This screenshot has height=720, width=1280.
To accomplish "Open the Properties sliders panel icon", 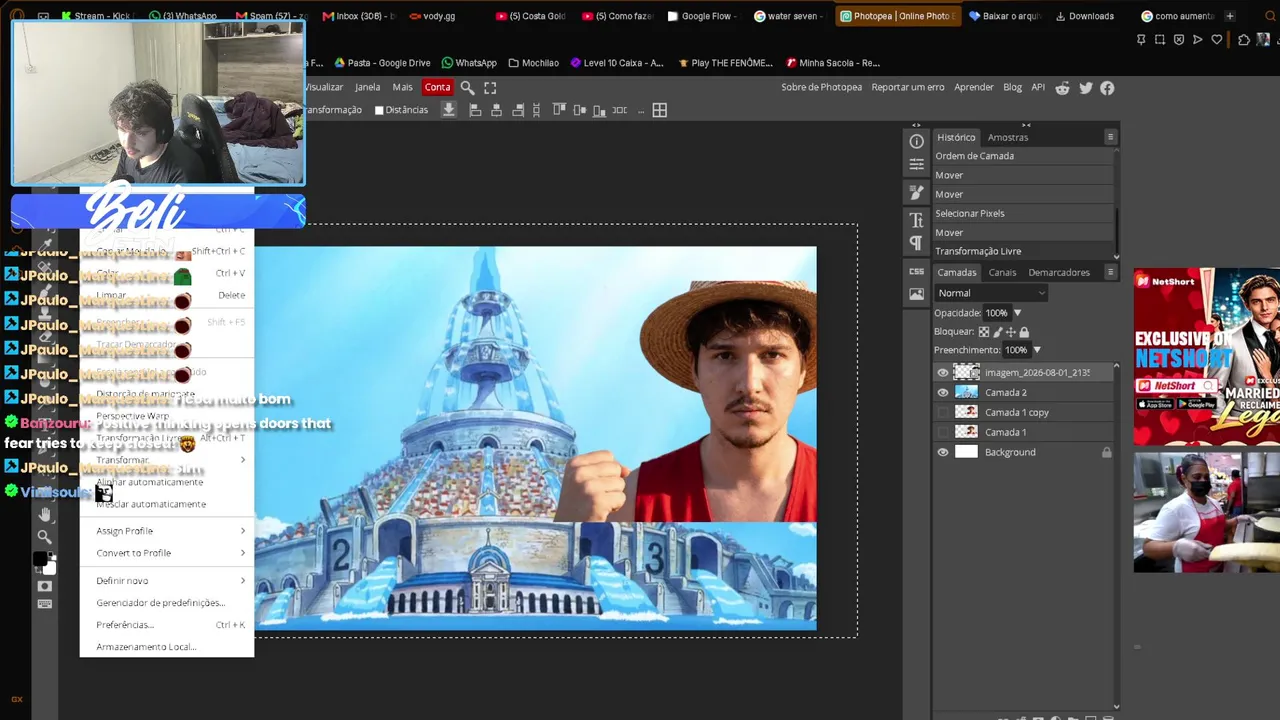I will point(916,165).
